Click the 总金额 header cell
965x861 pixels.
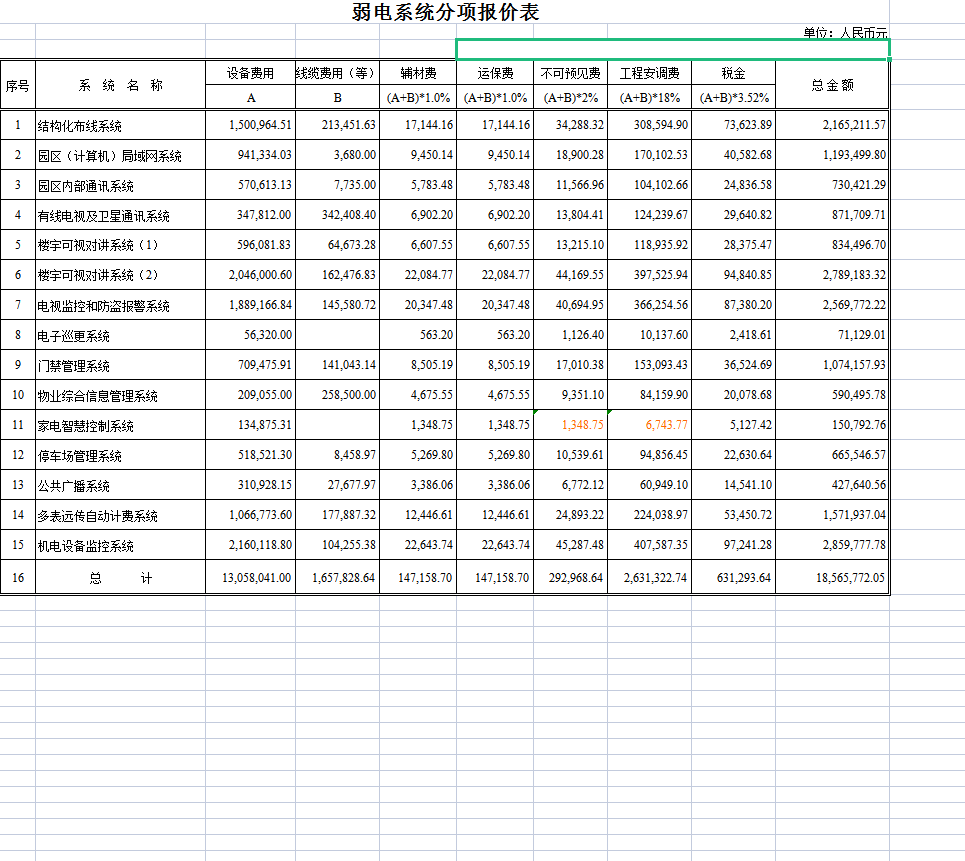click(832, 86)
